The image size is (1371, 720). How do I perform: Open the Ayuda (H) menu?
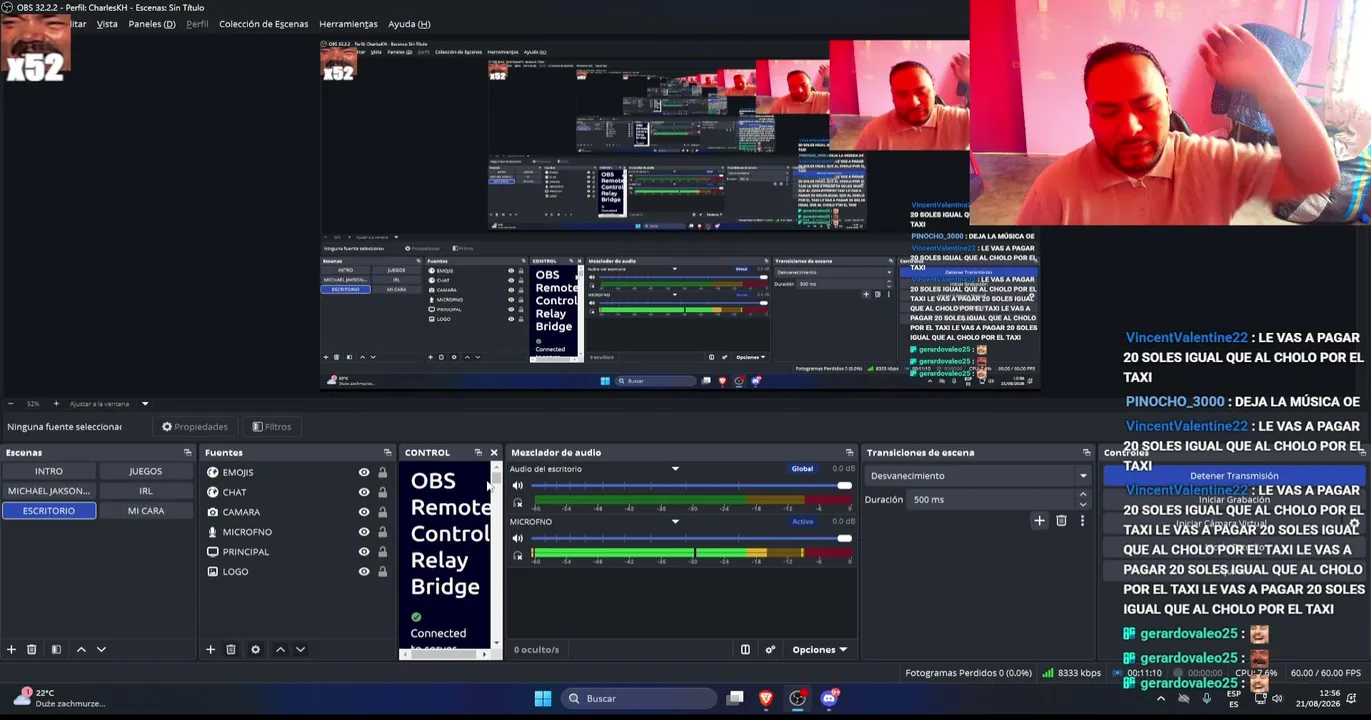coord(409,24)
